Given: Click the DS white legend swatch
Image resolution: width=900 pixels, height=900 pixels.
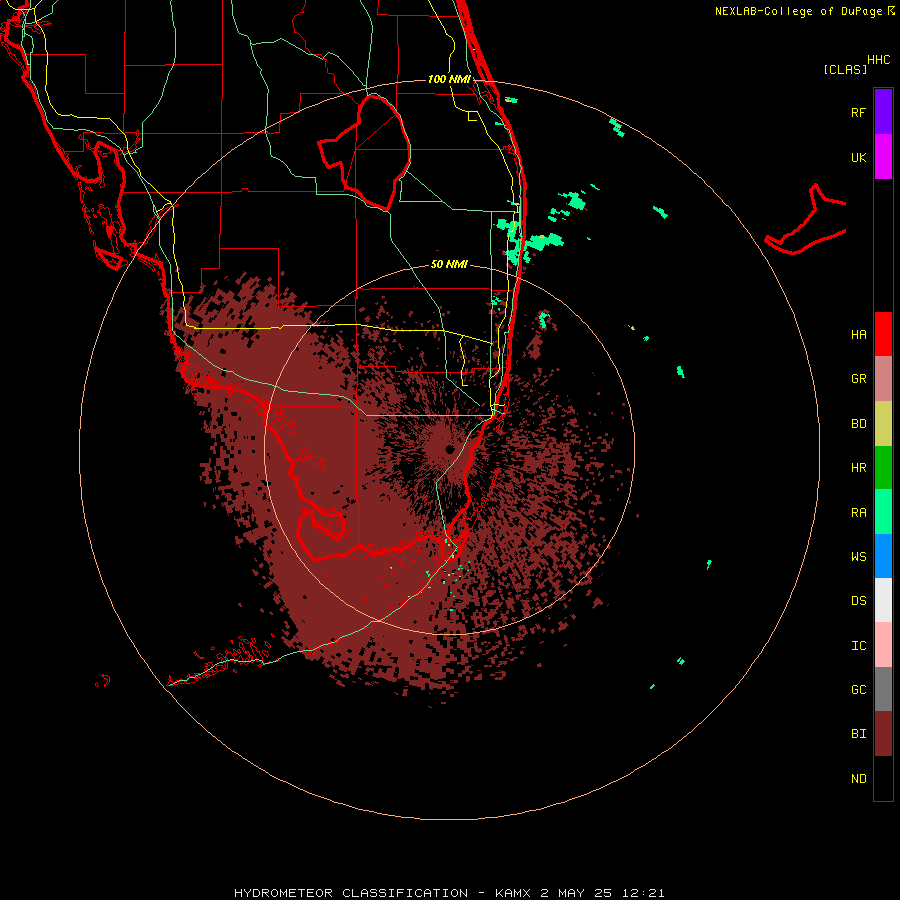Looking at the screenshot, I should click(883, 600).
